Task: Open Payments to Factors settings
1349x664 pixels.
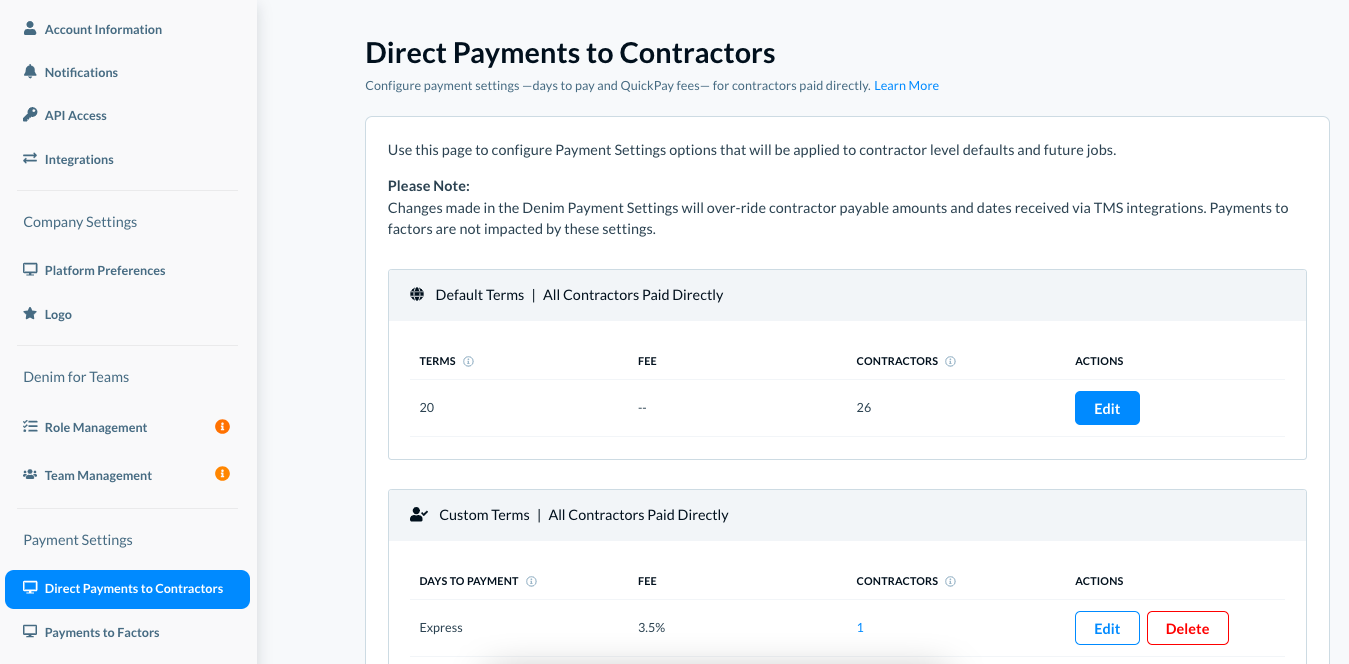Action: (101, 632)
